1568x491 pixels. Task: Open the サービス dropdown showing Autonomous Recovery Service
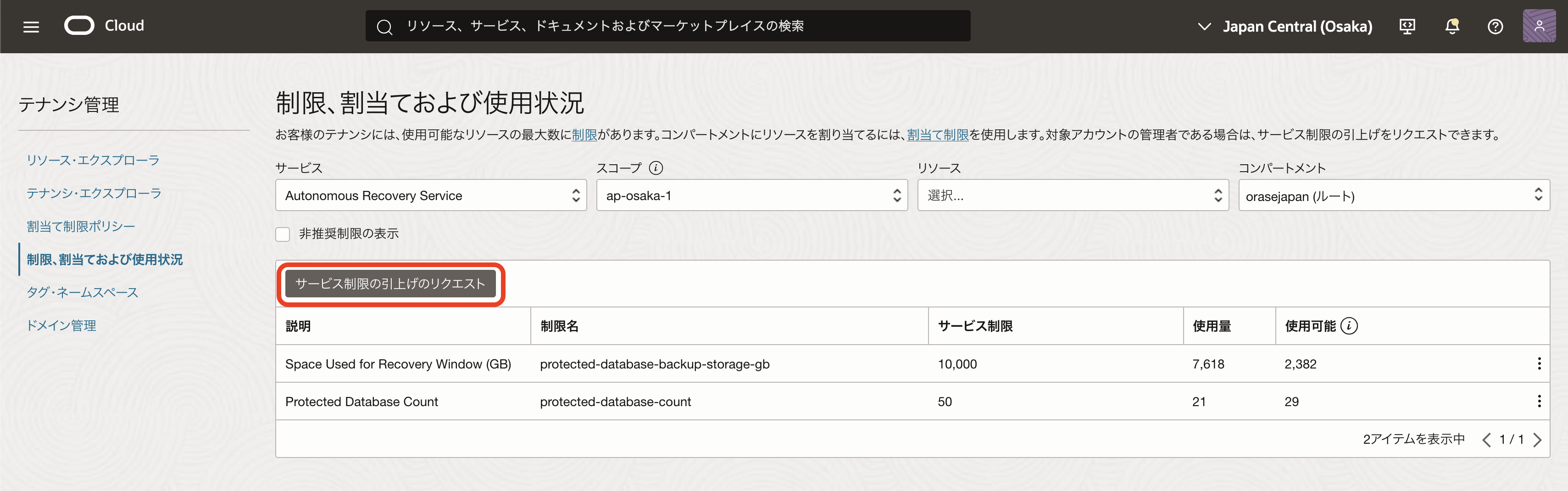click(x=430, y=195)
